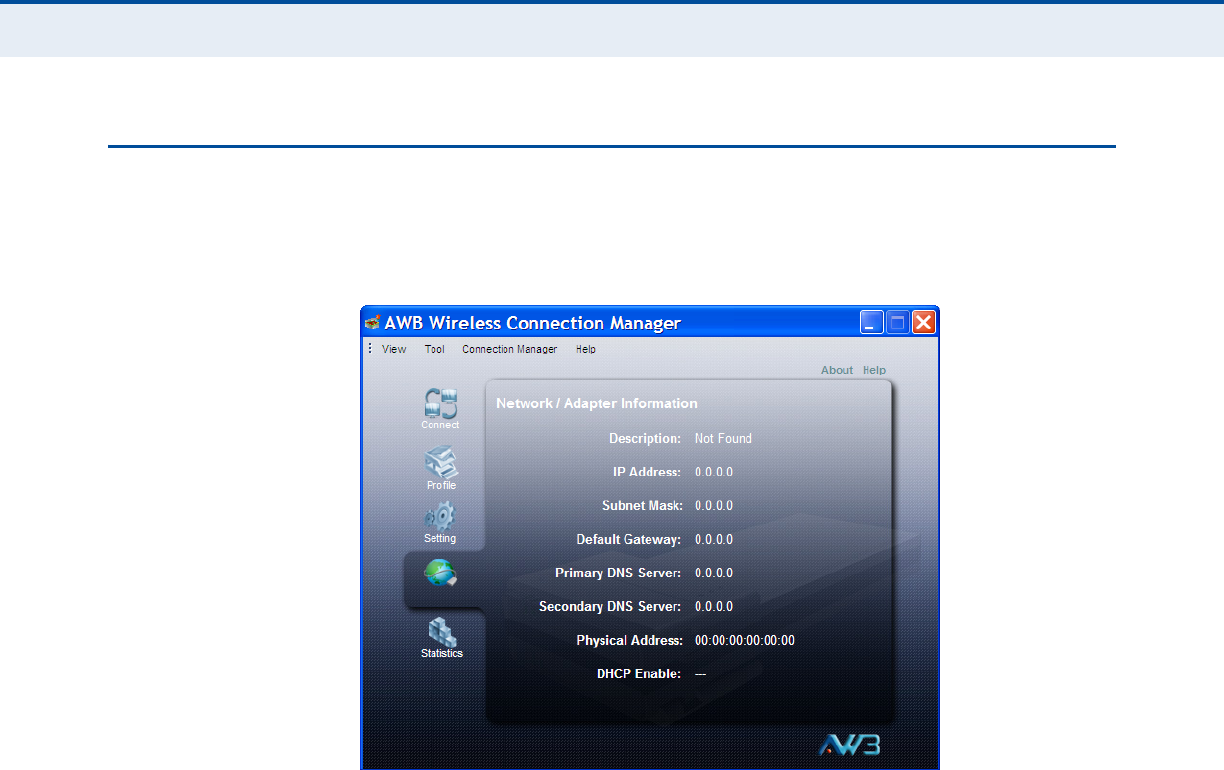1224x770 pixels.
Task: Select the Default Gateway value 0.0.0.0
Action: pyautogui.click(x=714, y=539)
